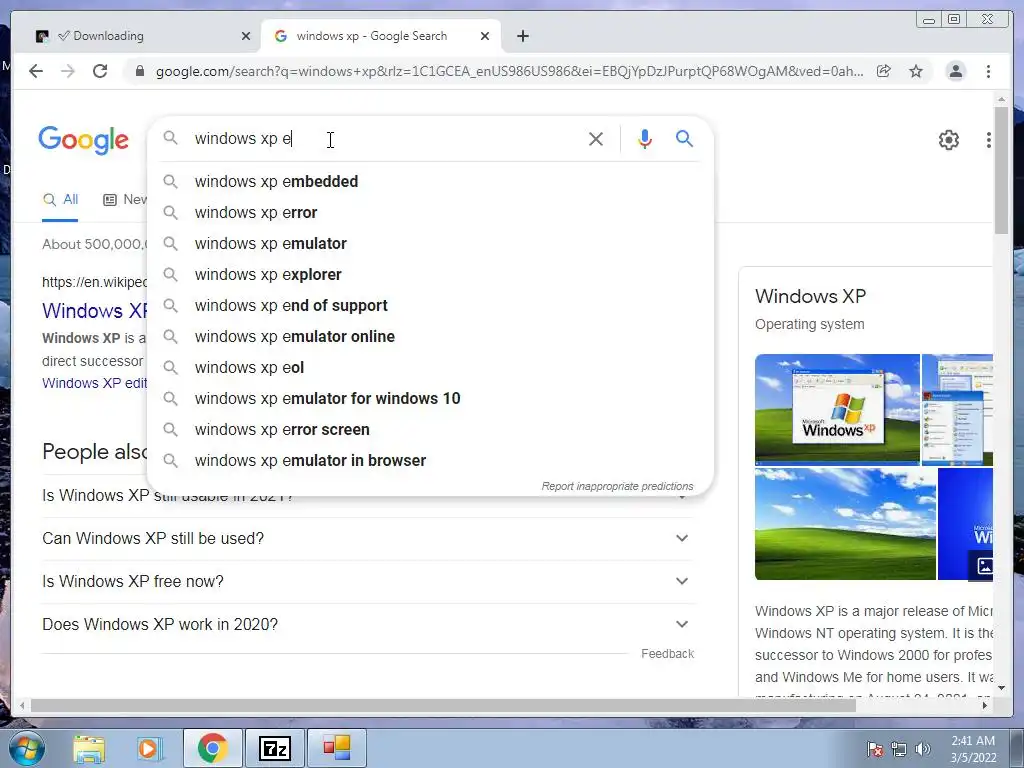
Task: Select windows xp emulator suggestion
Action: pyautogui.click(x=430, y=244)
